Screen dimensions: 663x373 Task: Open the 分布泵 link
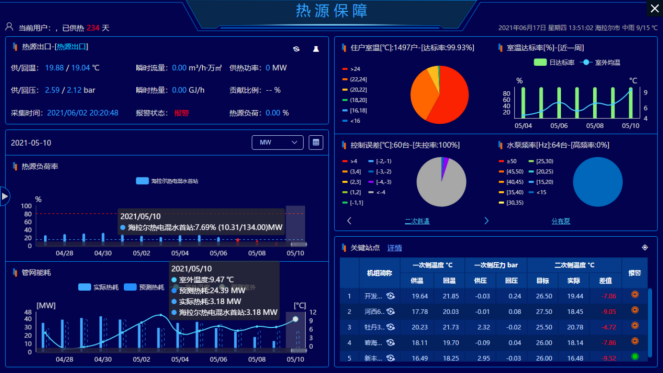[x=561, y=221]
